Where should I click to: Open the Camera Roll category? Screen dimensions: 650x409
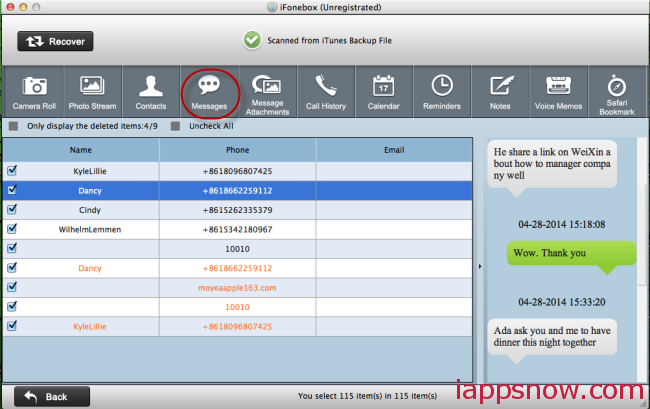click(x=34, y=92)
